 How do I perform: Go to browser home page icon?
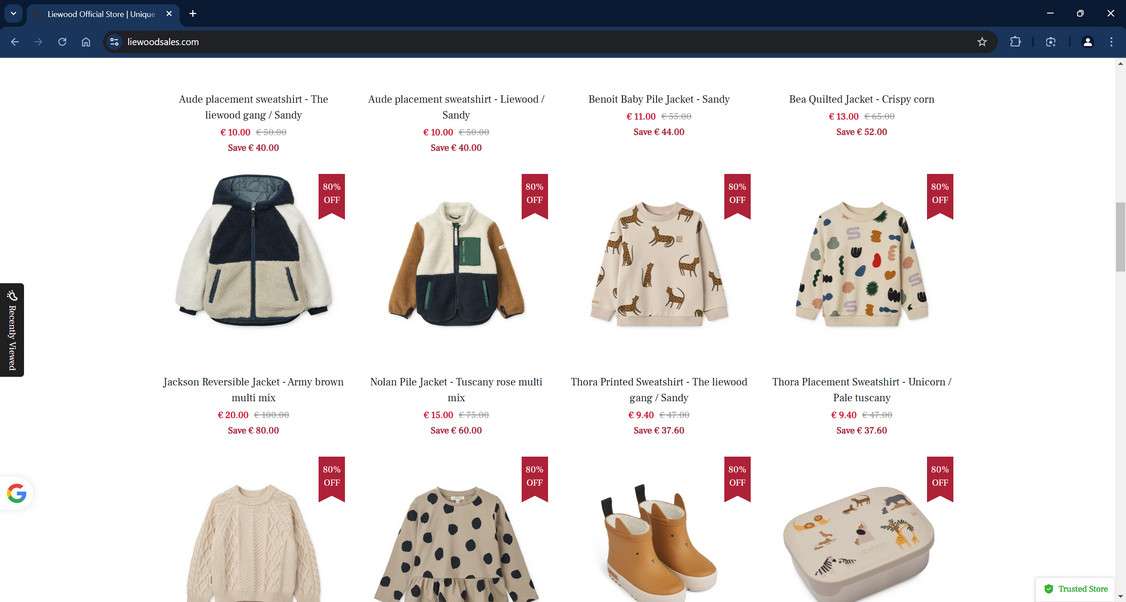click(x=86, y=42)
